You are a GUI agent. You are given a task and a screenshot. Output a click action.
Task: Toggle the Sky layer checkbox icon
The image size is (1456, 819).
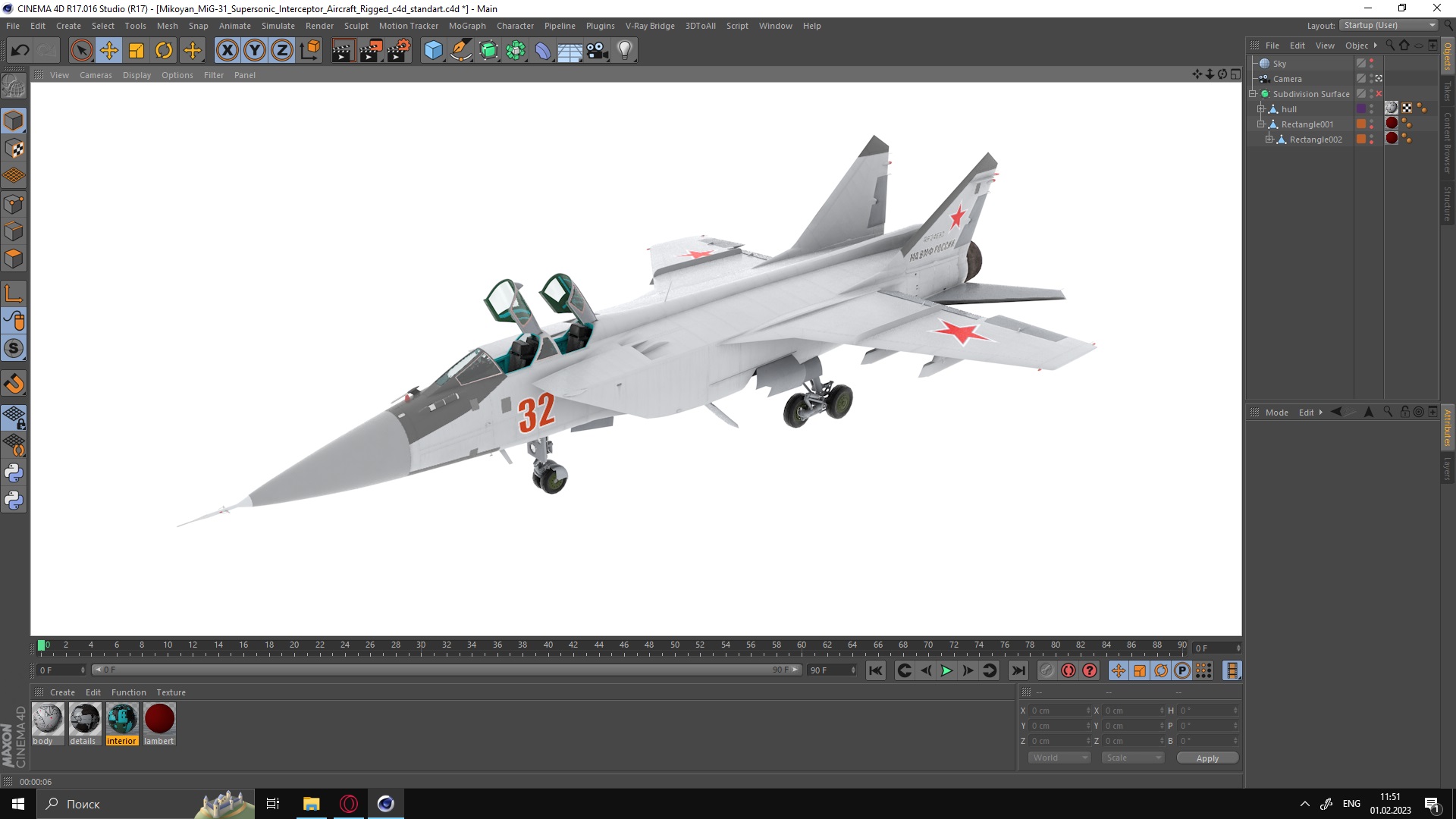click(x=1361, y=64)
